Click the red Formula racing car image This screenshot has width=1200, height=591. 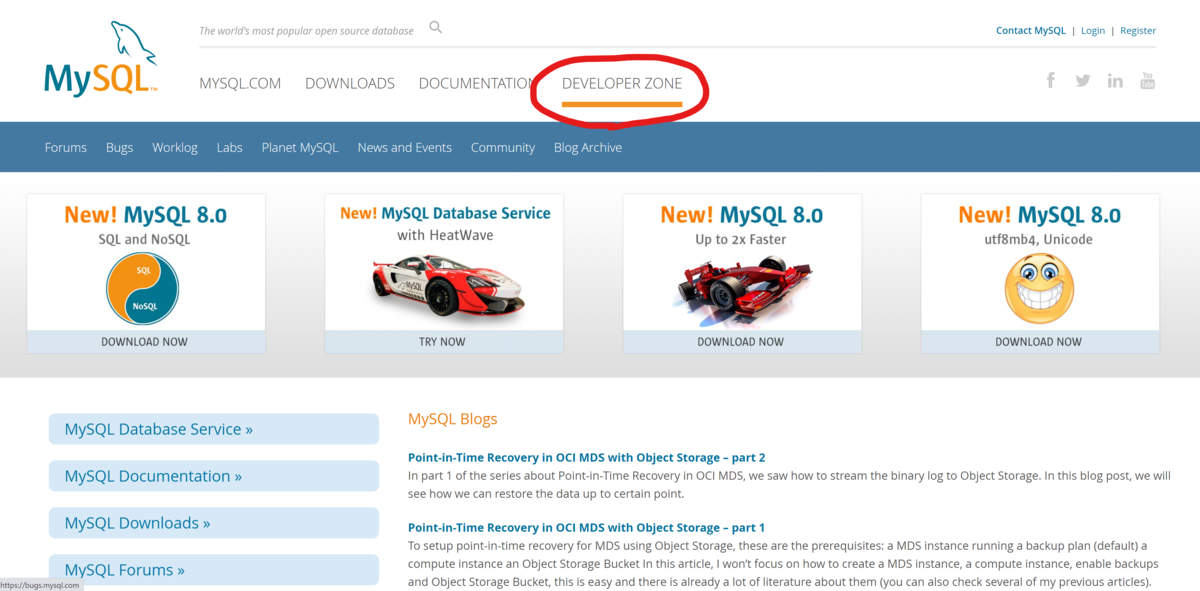741,290
